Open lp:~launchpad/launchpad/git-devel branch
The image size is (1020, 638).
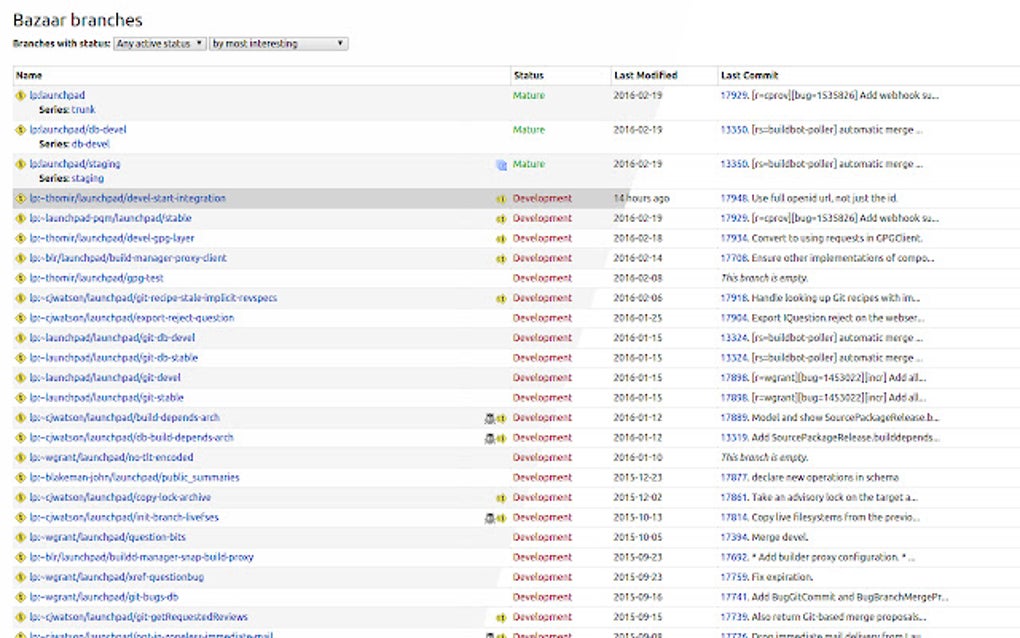105,378
